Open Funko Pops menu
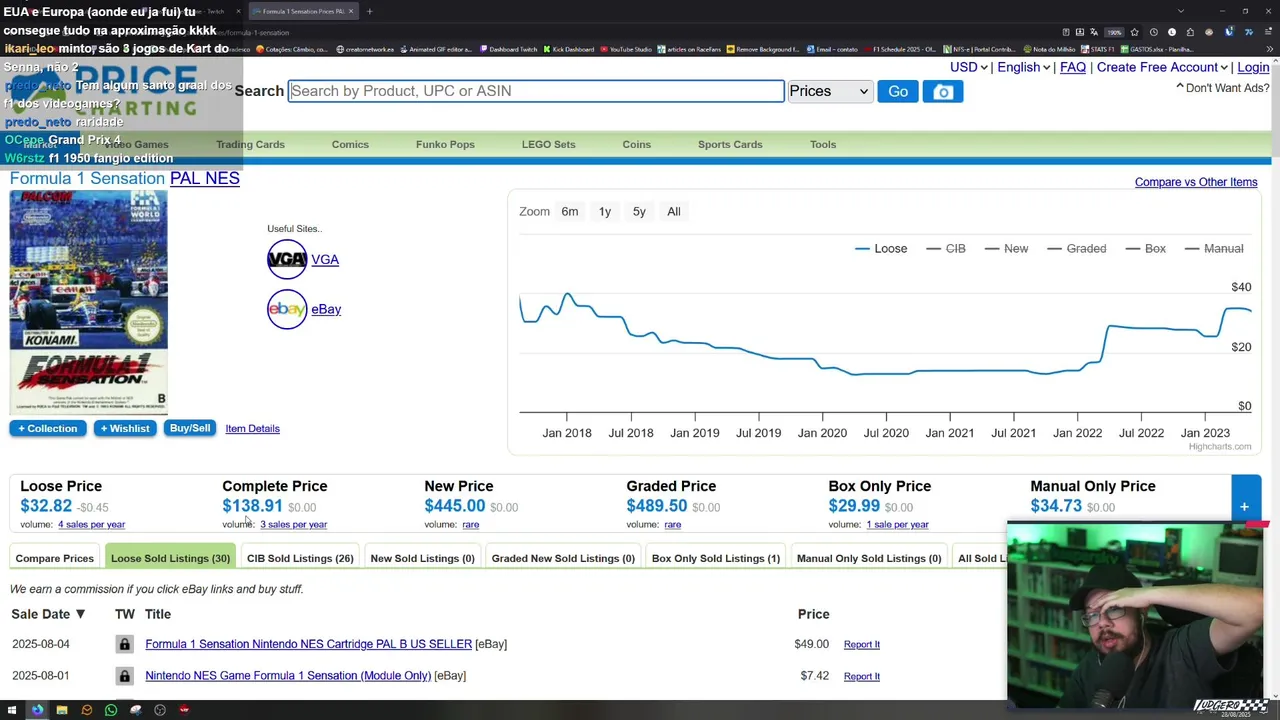The image size is (1280, 720). tap(445, 144)
